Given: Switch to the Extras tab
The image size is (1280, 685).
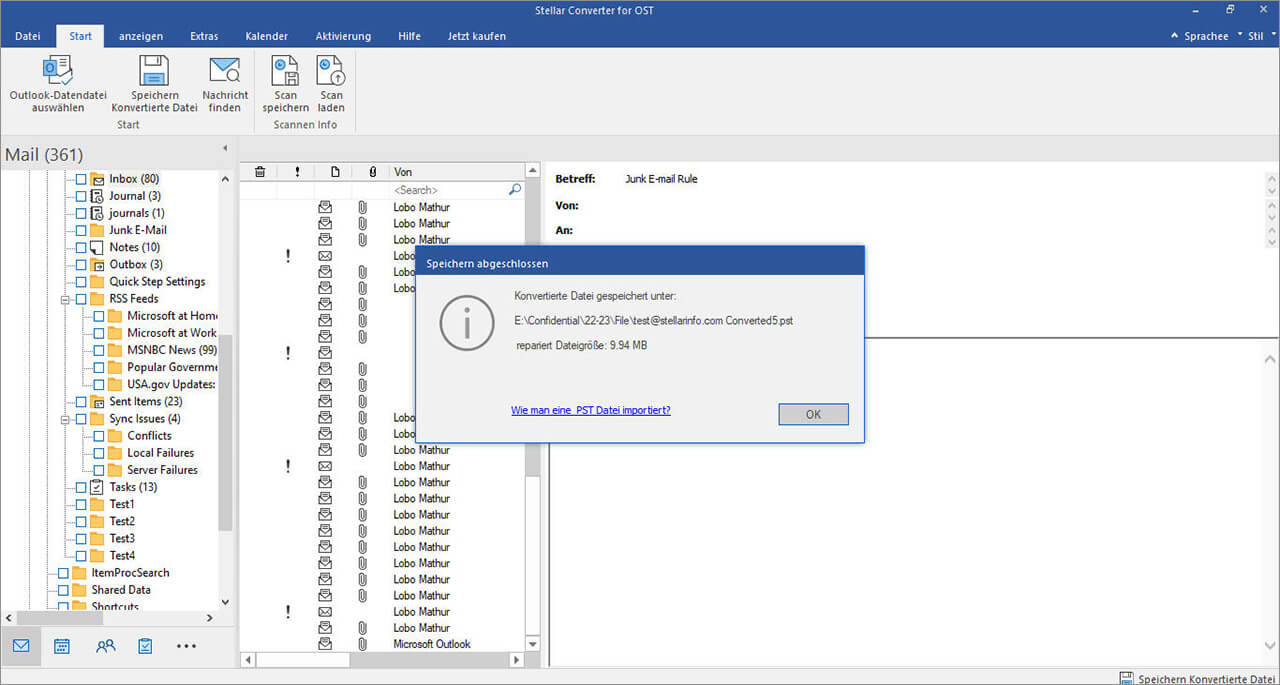Looking at the screenshot, I should (204, 36).
